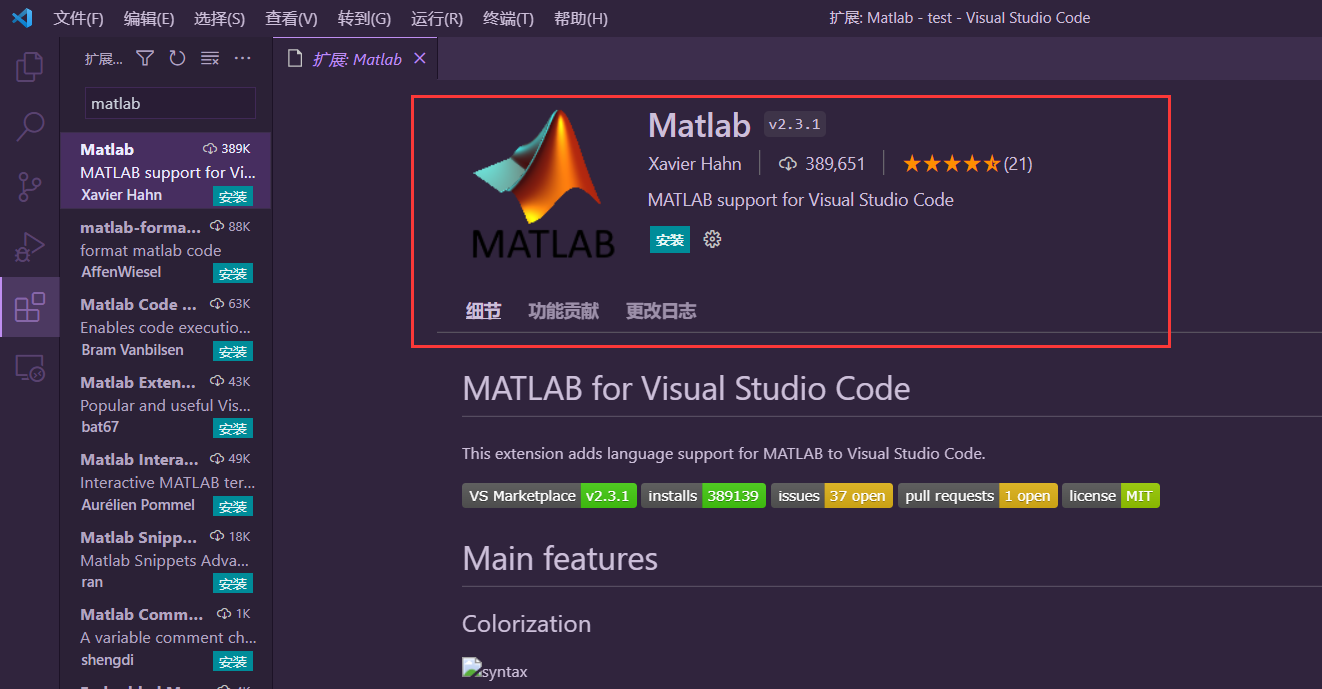Viewport: 1322px width, 689px height.
Task: Select Matlab Comment extension entry
Action: [166, 636]
